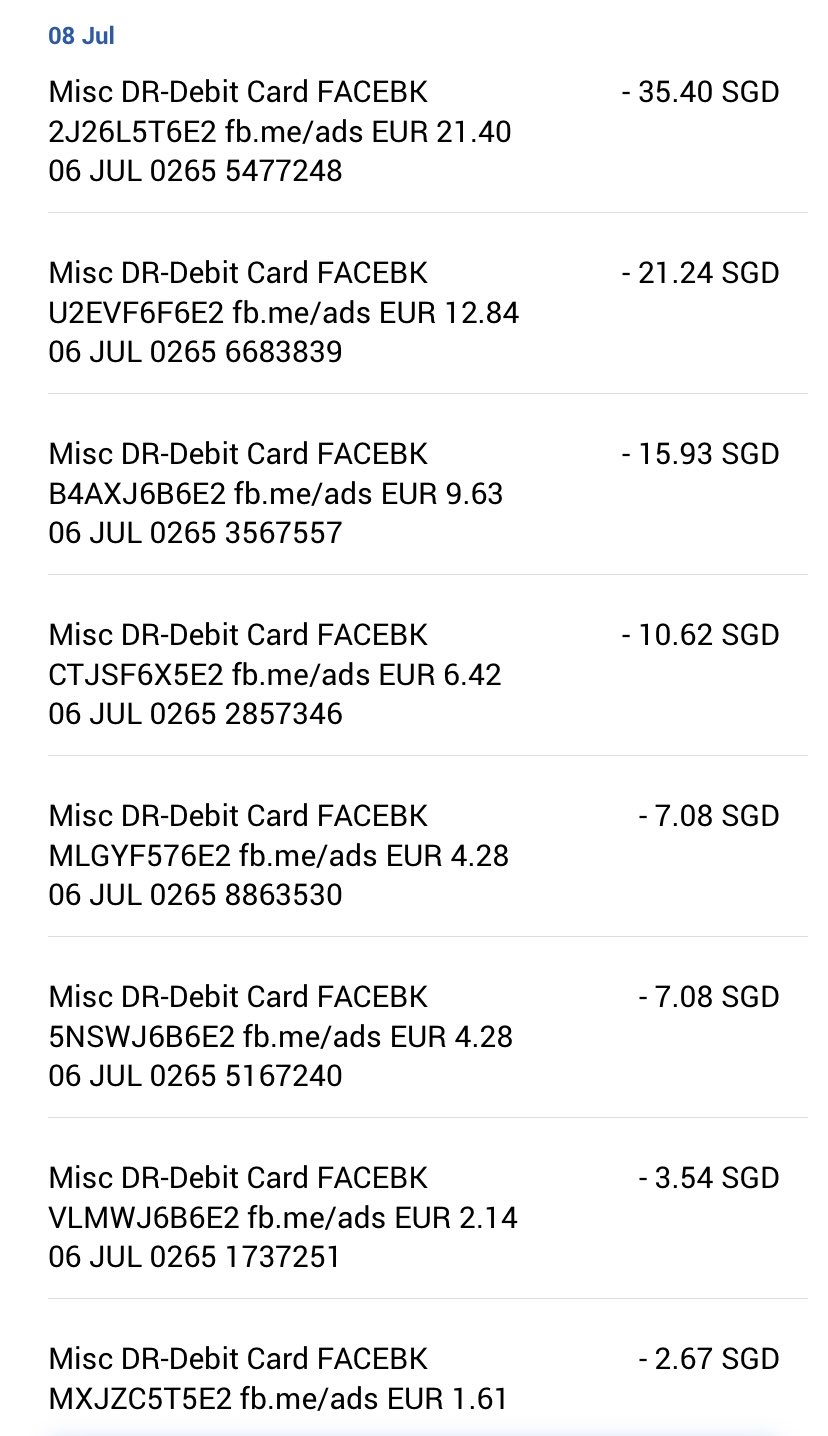
Task: Select the B4AXJ6B6E2 EUR 9.63 transaction
Action: pyautogui.click(x=275, y=494)
